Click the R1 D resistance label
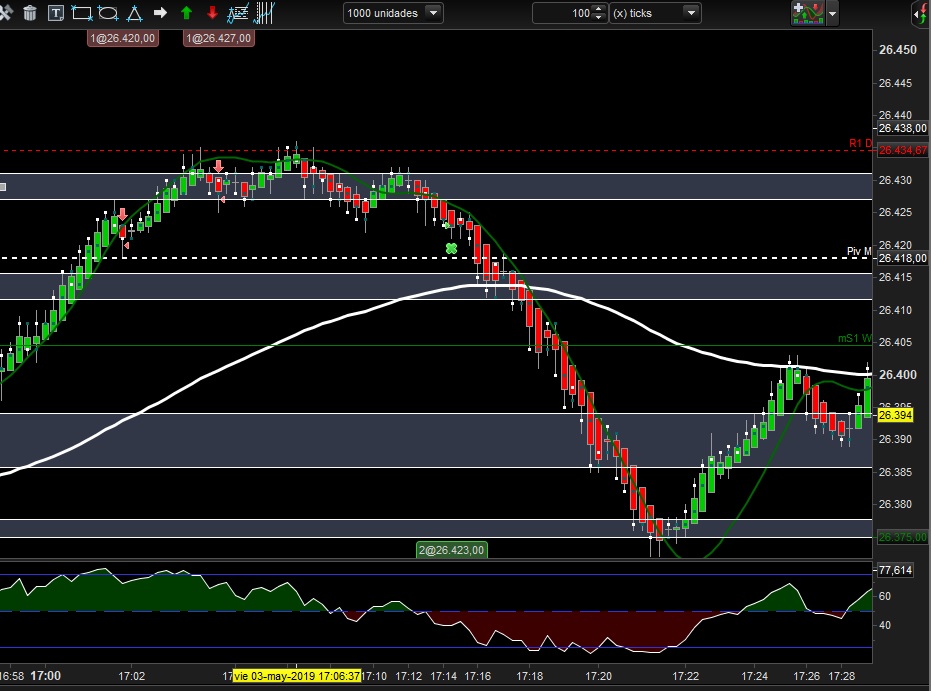 tap(860, 143)
